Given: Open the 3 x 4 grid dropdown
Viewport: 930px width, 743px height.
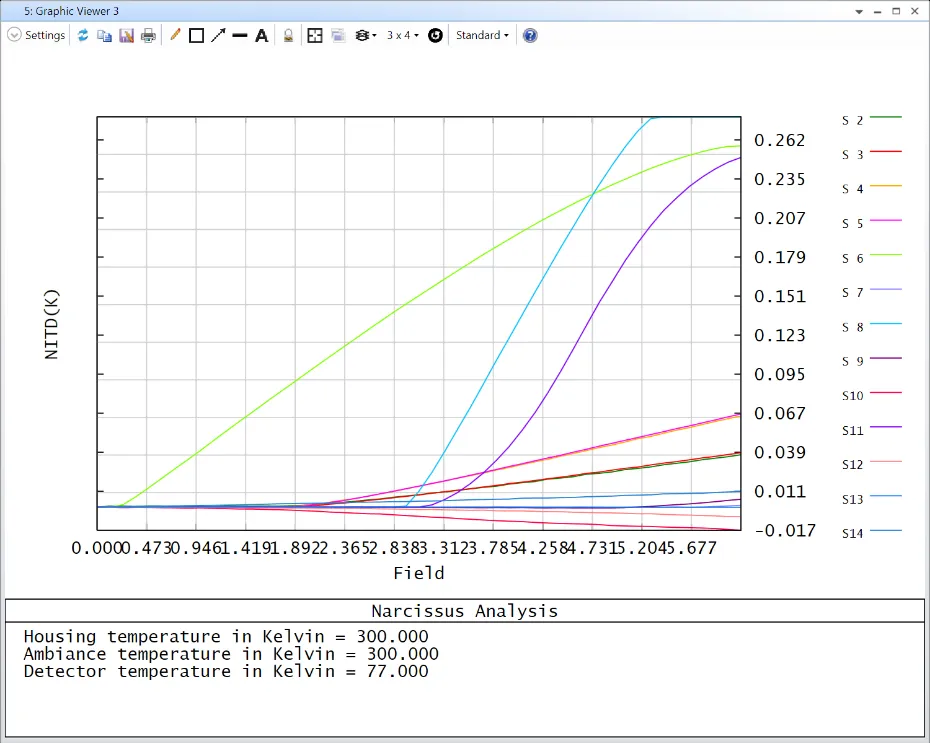Looking at the screenshot, I should pyautogui.click(x=403, y=35).
